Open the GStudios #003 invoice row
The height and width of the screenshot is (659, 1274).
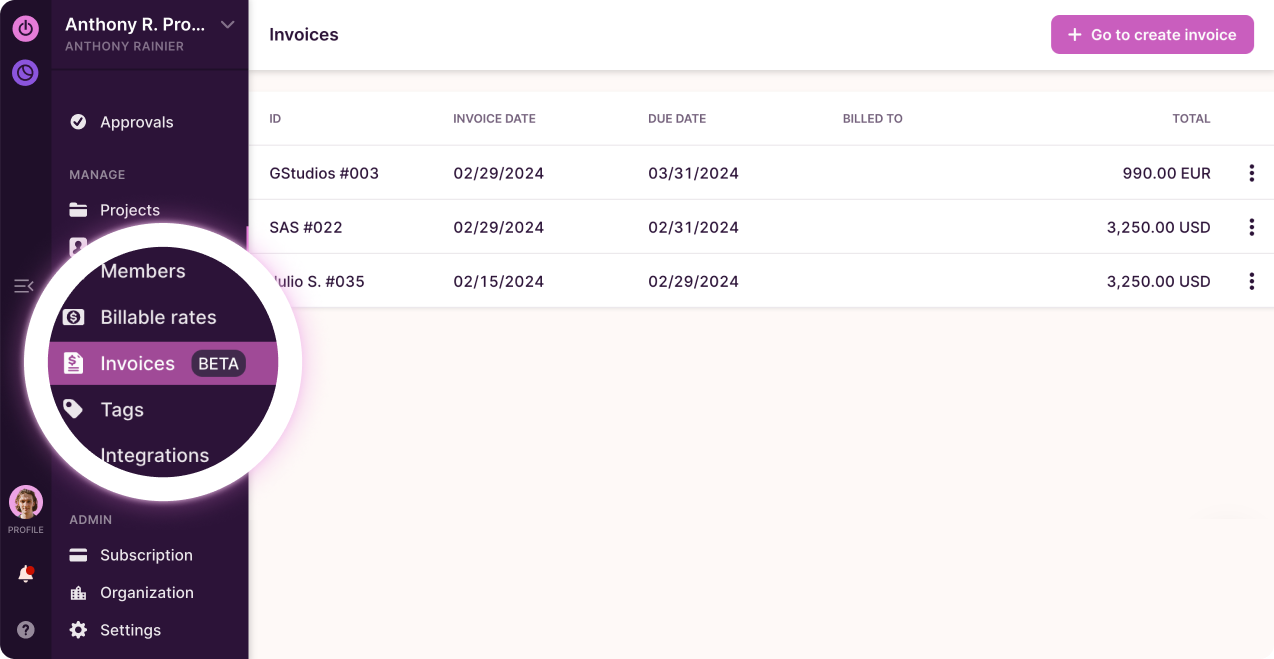click(x=324, y=173)
